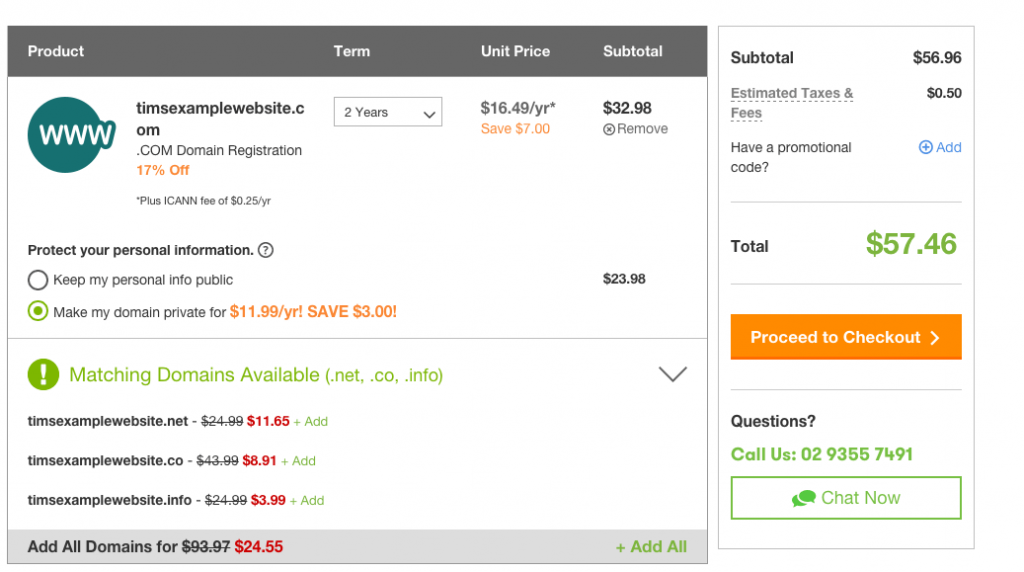Image resolution: width=1024 pixels, height=572 pixels.
Task: Collapse the Matching Domains section chevron
Action: point(673,374)
